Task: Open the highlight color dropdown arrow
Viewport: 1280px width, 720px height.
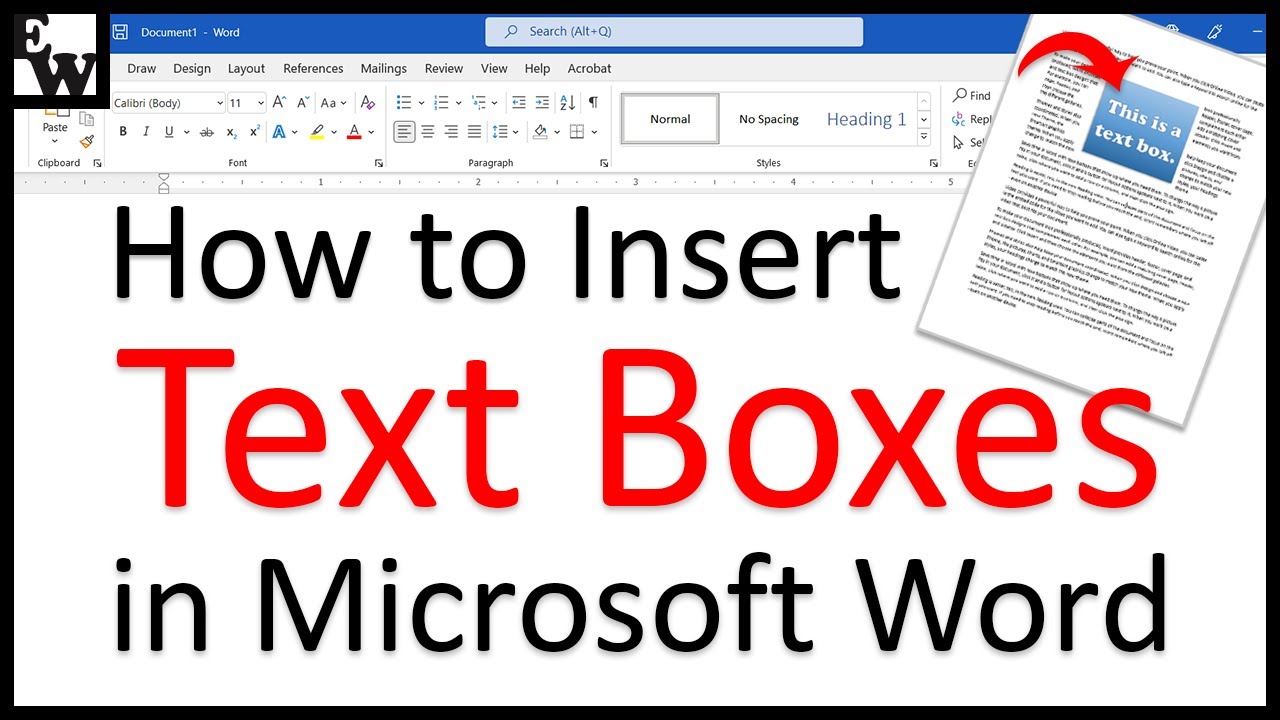Action: (334, 132)
